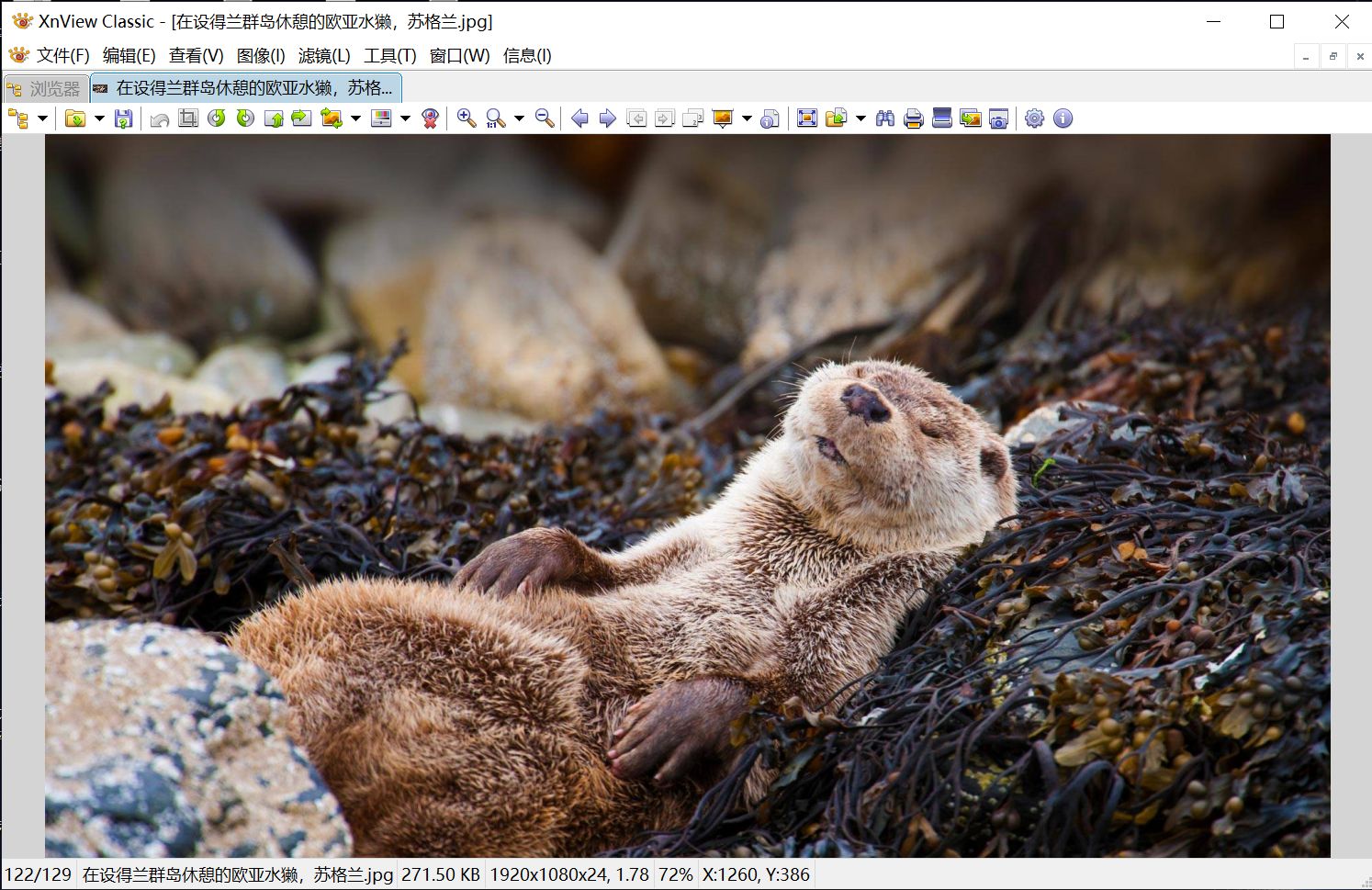Switch to the 浏览器 browser tab
Viewport: 1372px width, 890px height.
(46, 88)
